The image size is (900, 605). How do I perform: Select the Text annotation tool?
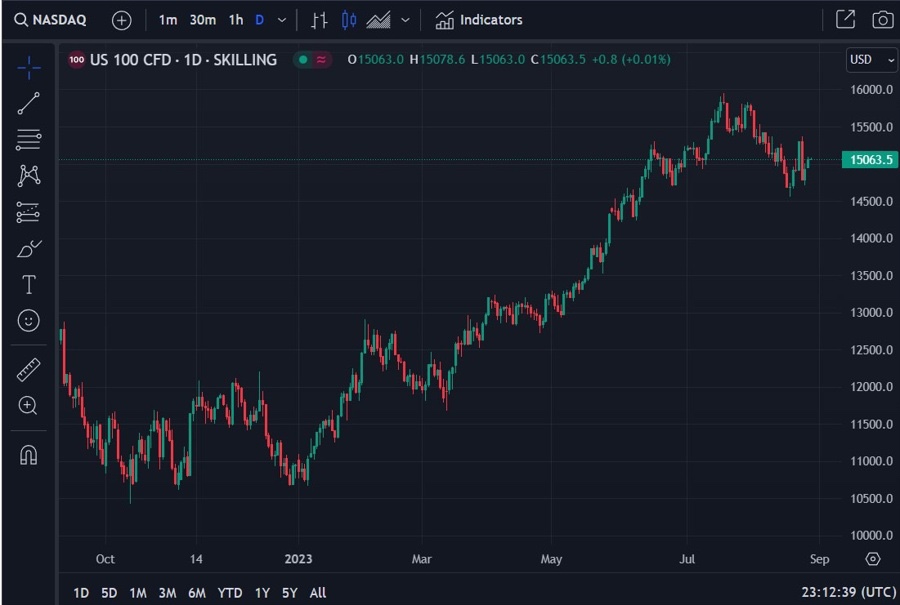(x=29, y=285)
